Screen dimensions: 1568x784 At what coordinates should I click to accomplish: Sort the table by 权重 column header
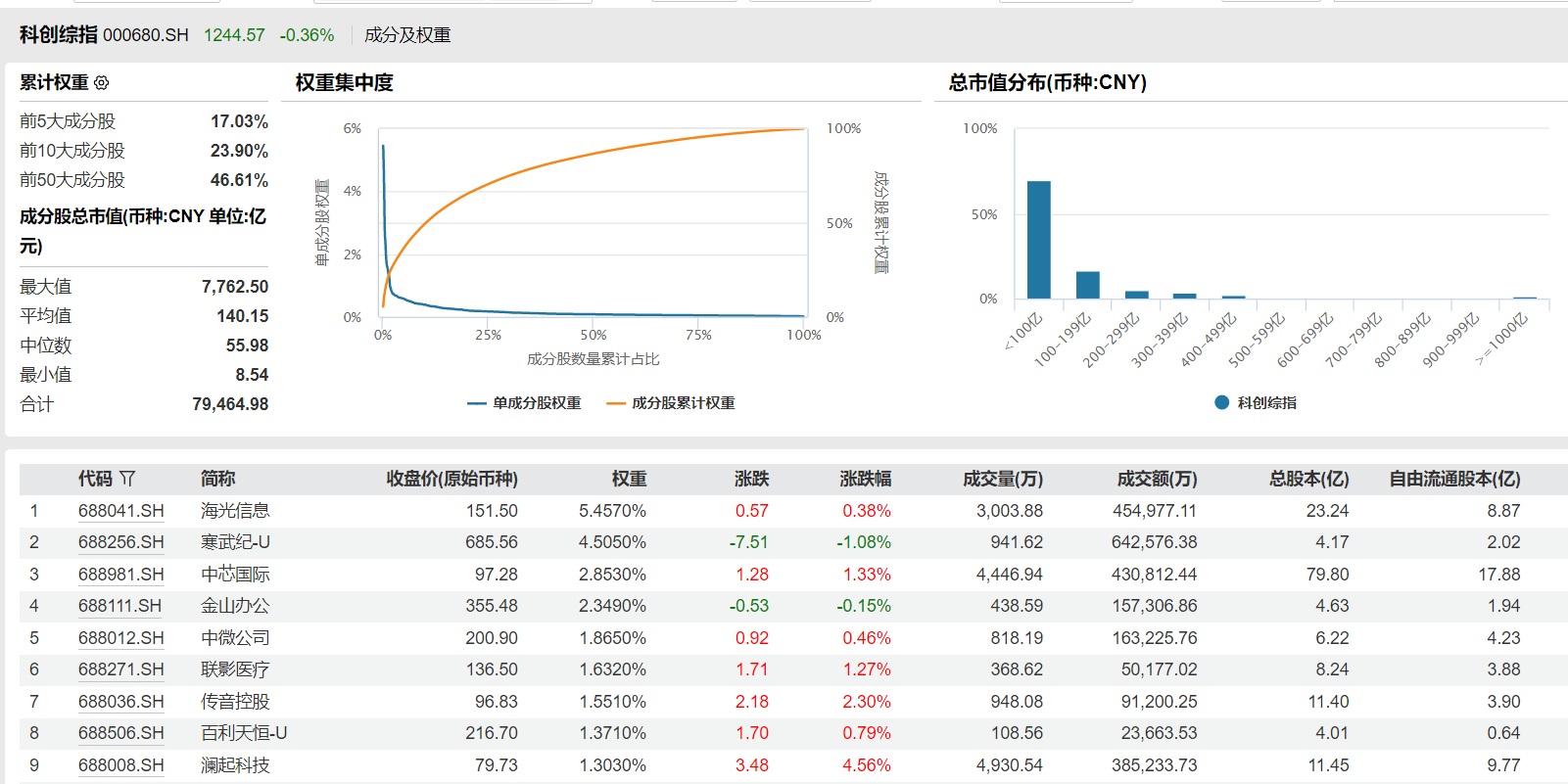click(629, 479)
